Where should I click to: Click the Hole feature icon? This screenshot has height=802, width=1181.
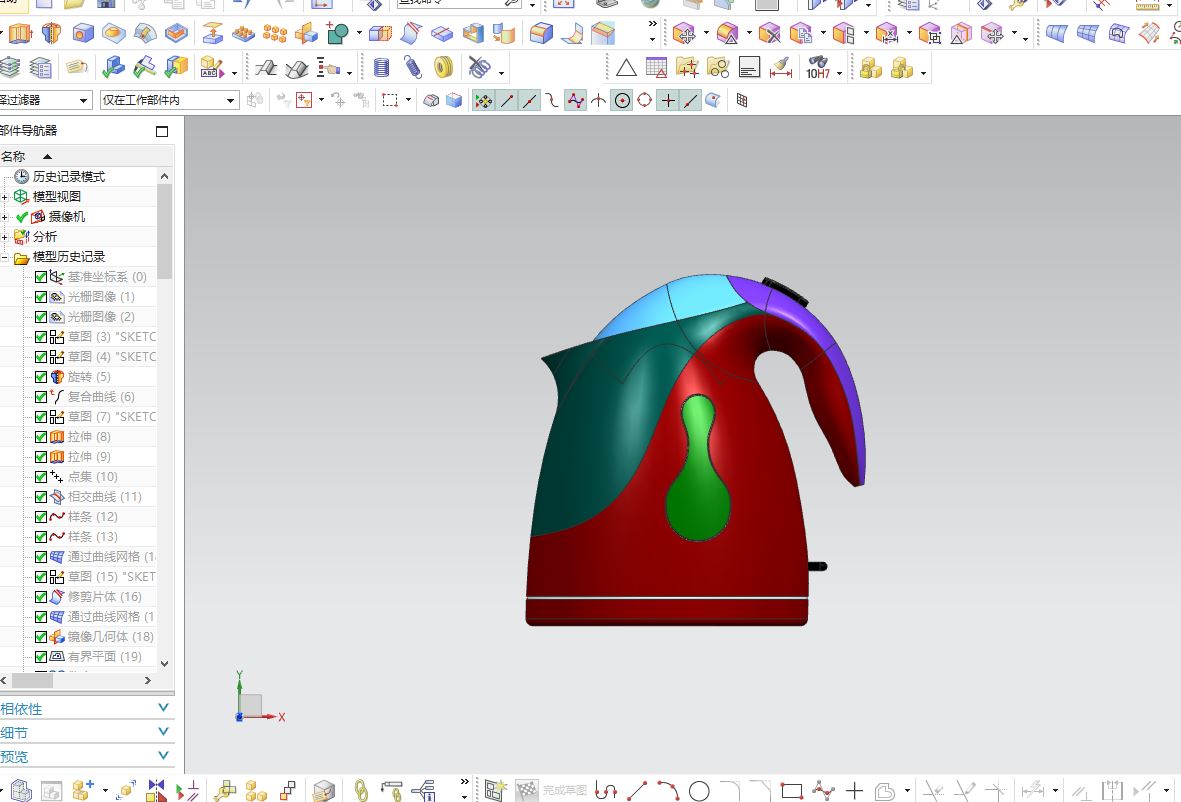coord(82,34)
